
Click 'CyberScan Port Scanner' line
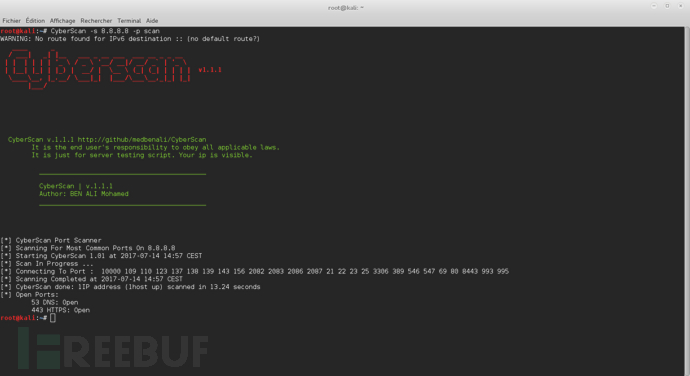click(x=51, y=240)
